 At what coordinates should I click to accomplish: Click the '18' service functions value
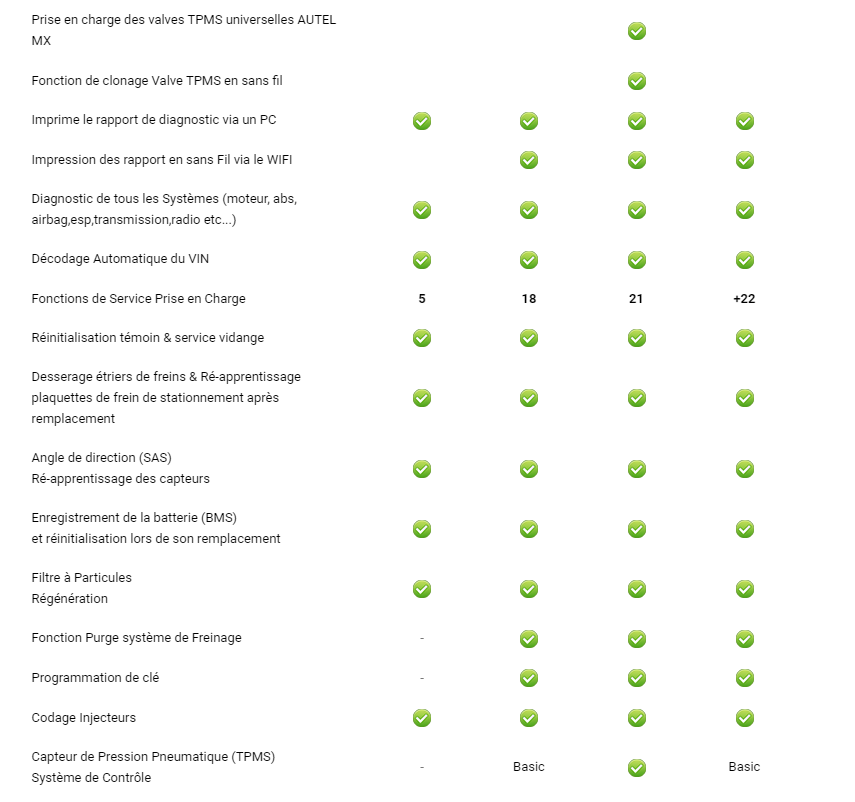coord(529,299)
